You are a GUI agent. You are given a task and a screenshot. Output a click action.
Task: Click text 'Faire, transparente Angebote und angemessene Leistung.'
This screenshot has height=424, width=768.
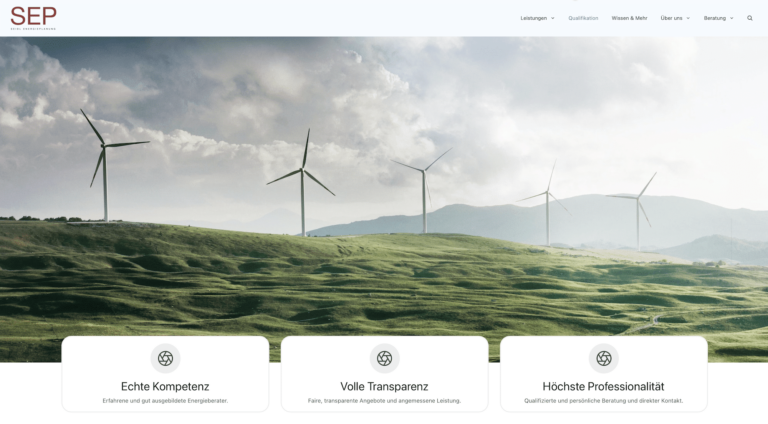tap(384, 400)
